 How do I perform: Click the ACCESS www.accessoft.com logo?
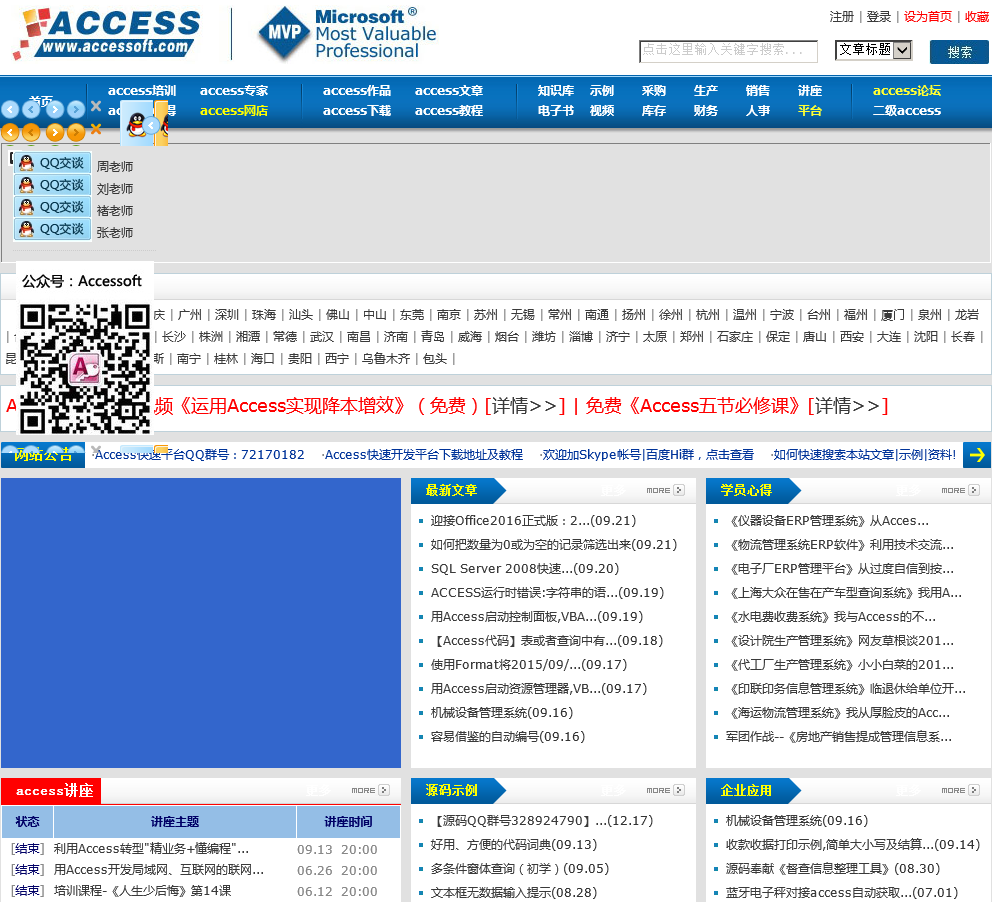tap(106, 34)
